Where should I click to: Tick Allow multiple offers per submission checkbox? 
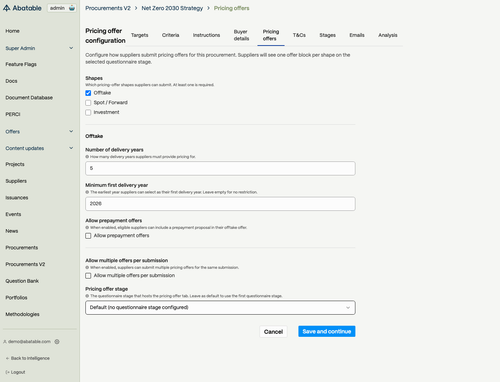[88, 276]
